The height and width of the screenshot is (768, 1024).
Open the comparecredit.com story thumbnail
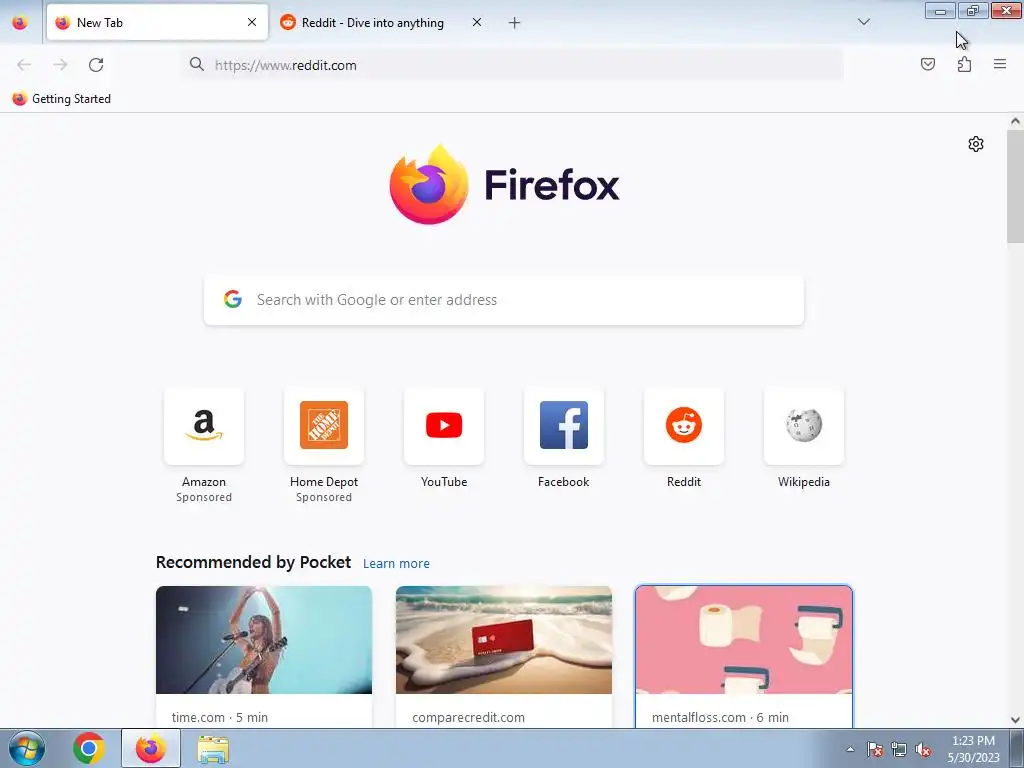coord(504,640)
